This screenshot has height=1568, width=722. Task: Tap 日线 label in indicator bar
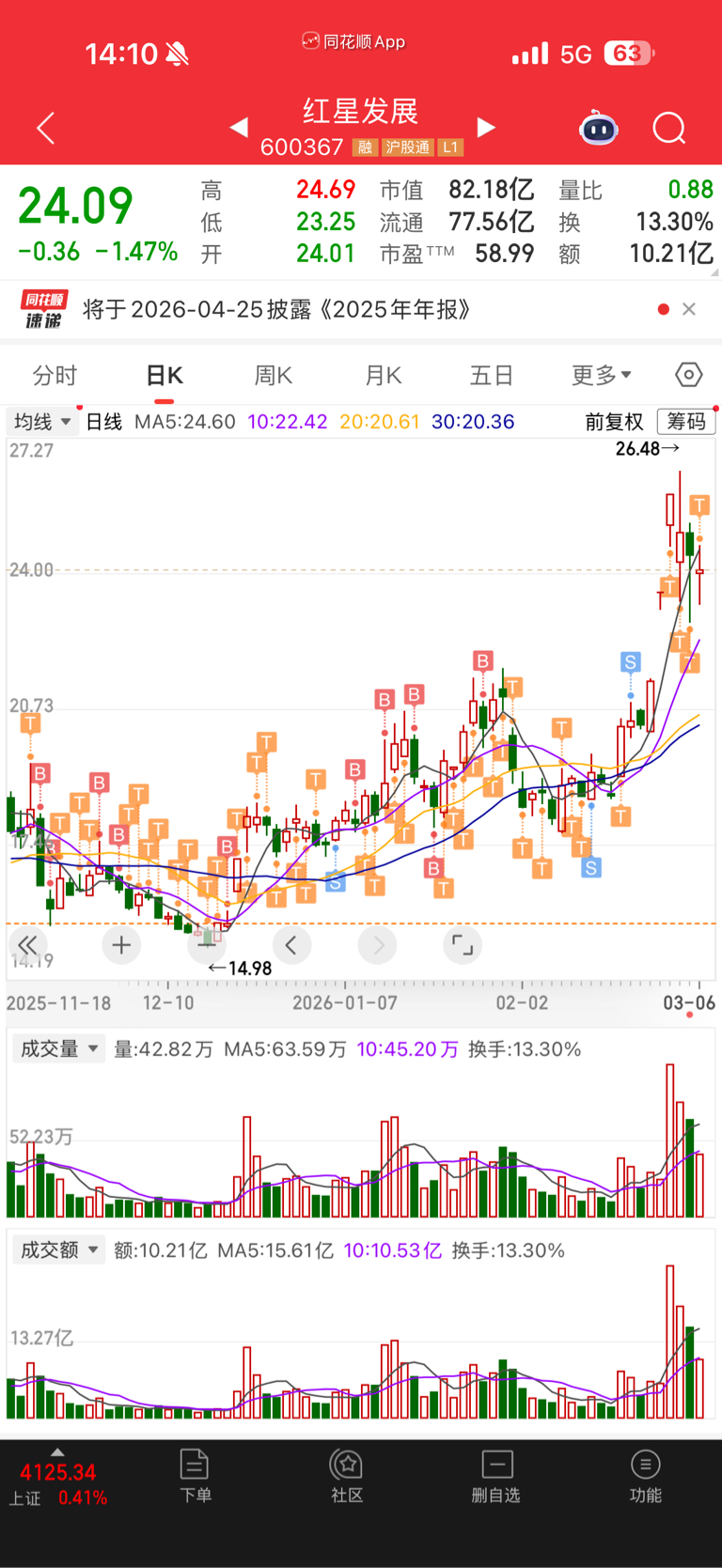pos(103,422)
